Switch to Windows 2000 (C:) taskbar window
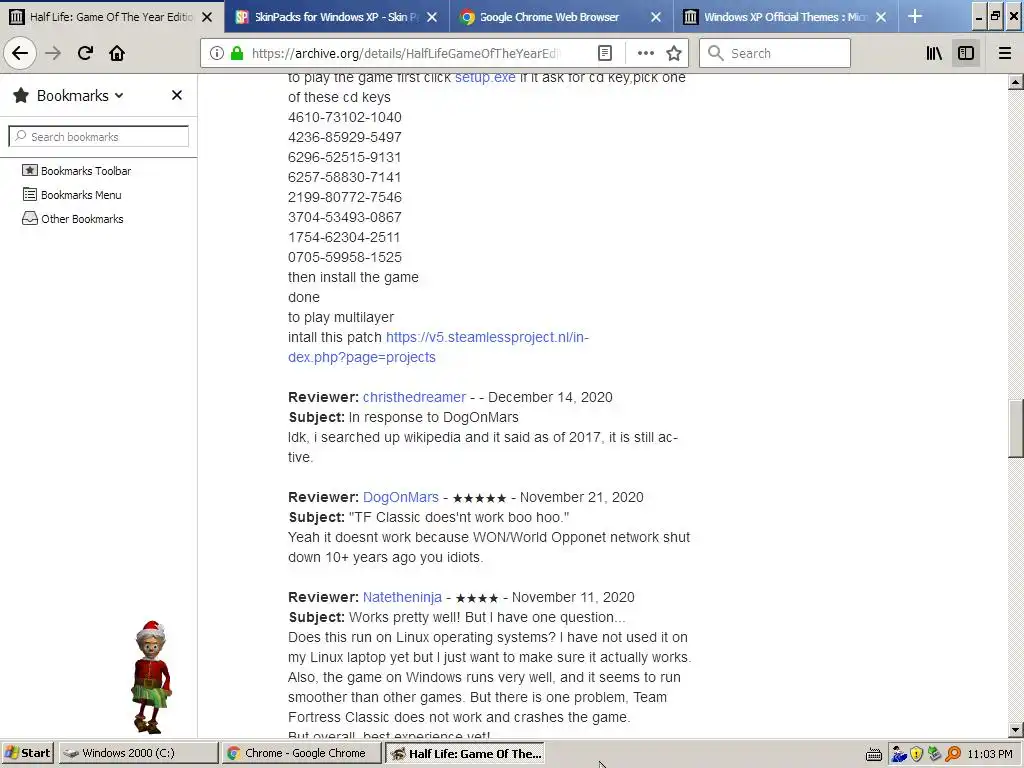The width and height of the screenshot is (1024, 768). [138, 753]
